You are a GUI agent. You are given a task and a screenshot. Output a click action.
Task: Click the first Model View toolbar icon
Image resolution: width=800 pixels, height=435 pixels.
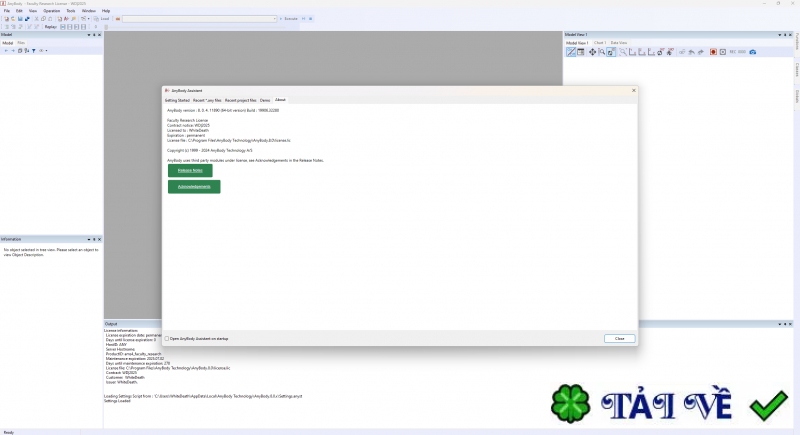pyautogui.click(x=571, y=52)
